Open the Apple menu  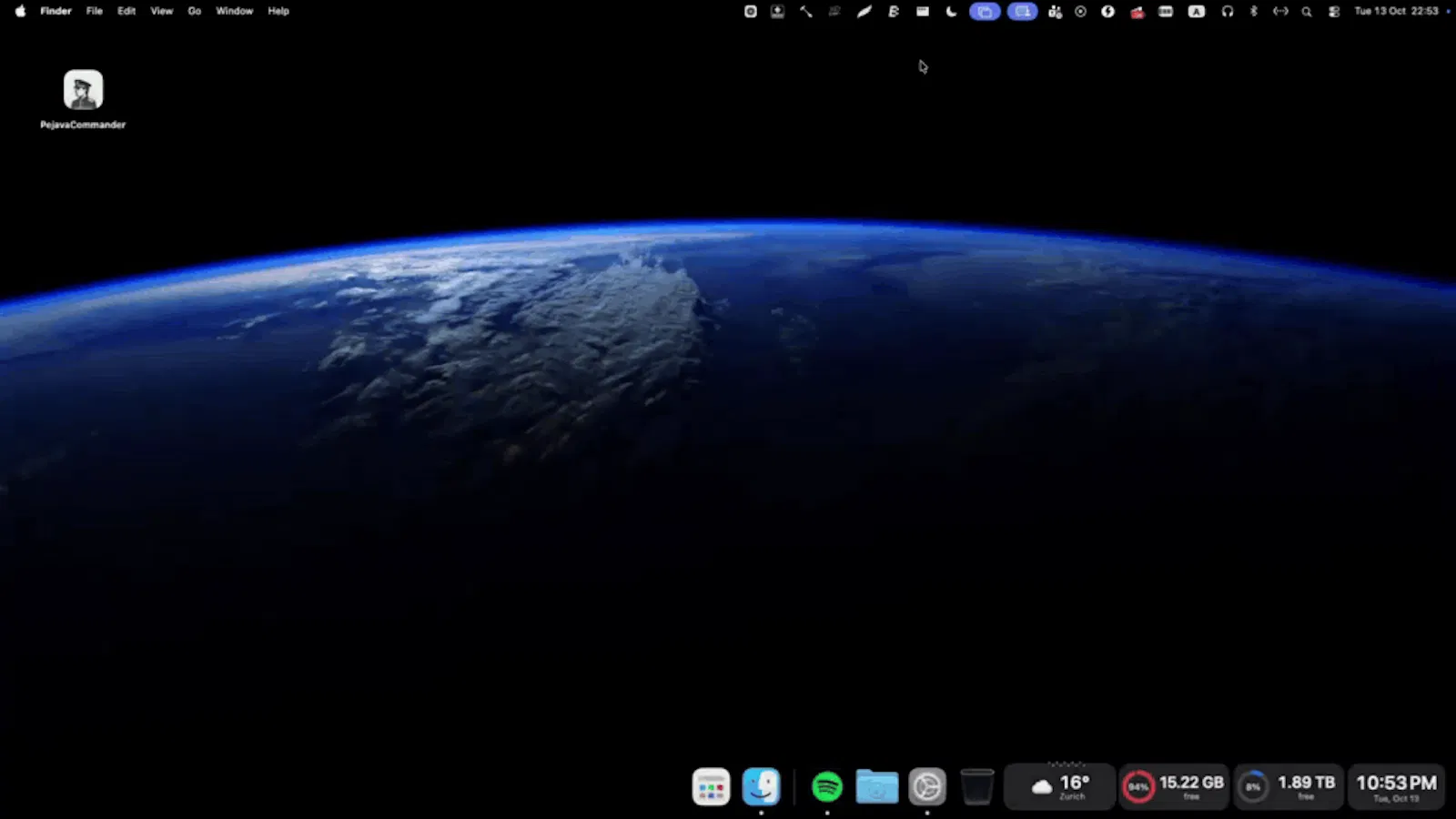20,11
